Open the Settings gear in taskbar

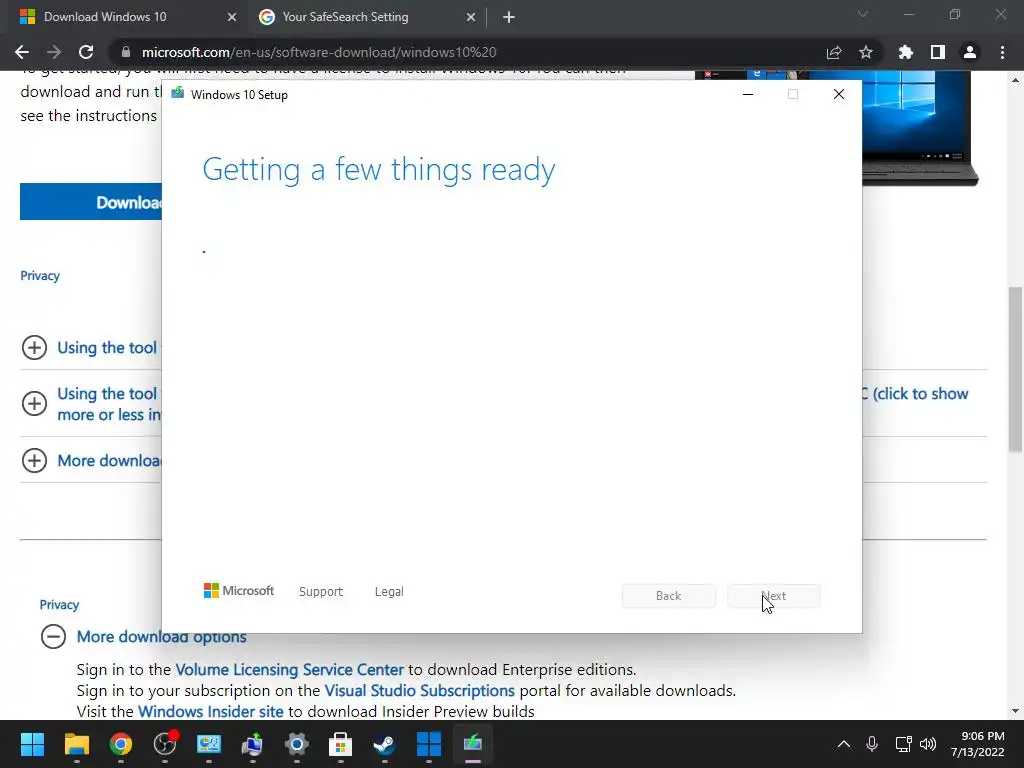click(296, 744)
